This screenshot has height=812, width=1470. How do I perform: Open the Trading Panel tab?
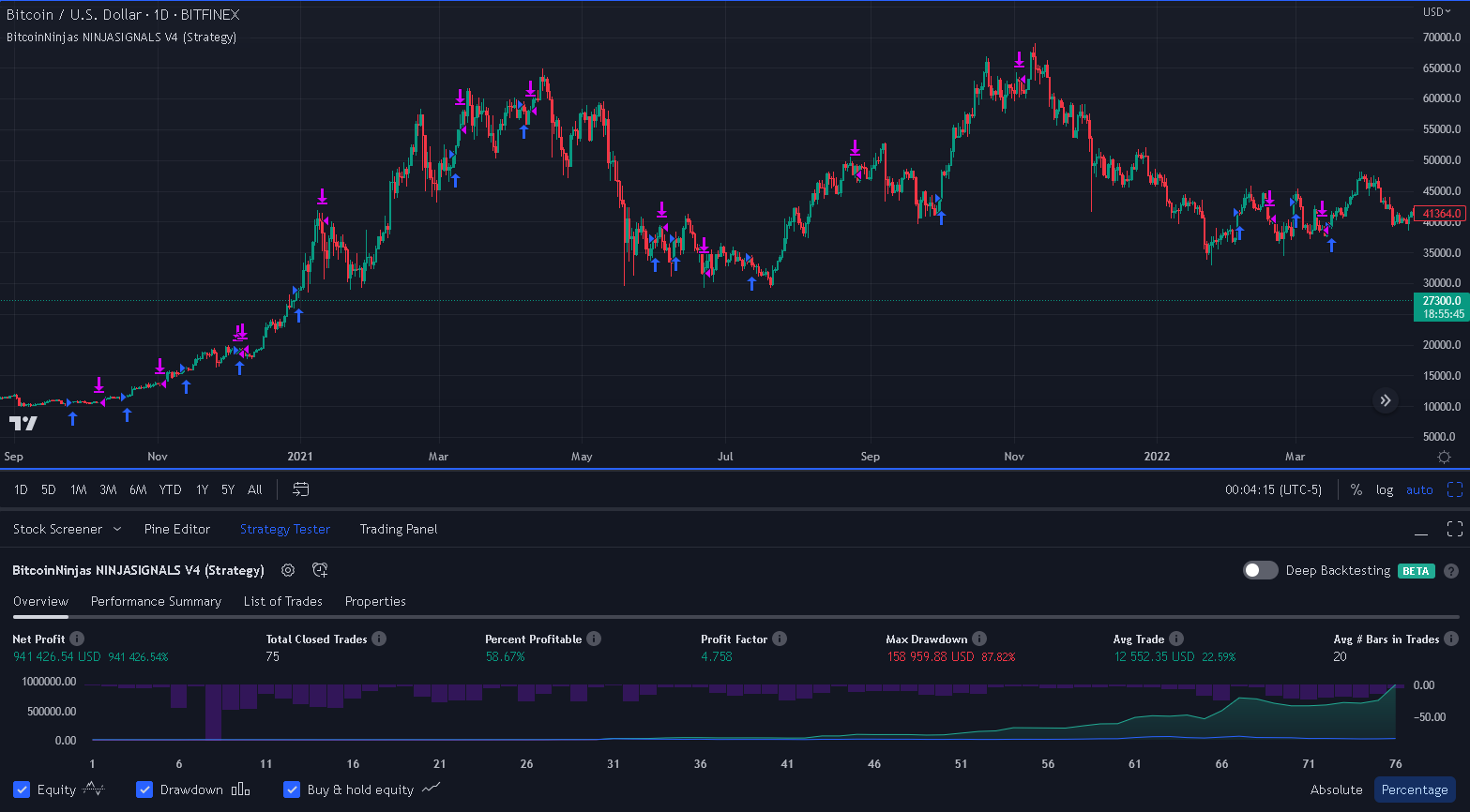pos(399,529)
